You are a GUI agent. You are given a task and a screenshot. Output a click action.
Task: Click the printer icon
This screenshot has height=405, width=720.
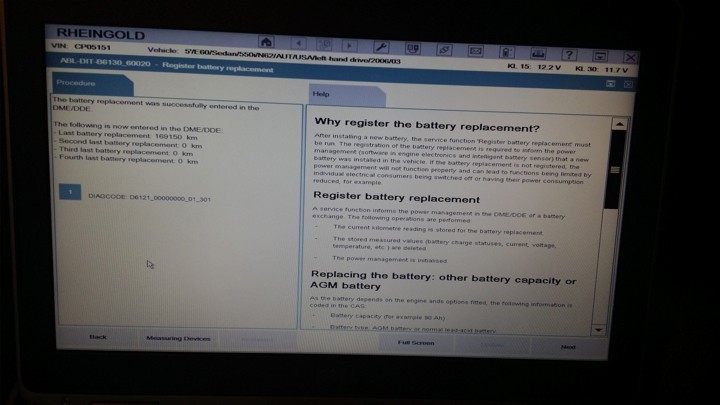(538, 54)
